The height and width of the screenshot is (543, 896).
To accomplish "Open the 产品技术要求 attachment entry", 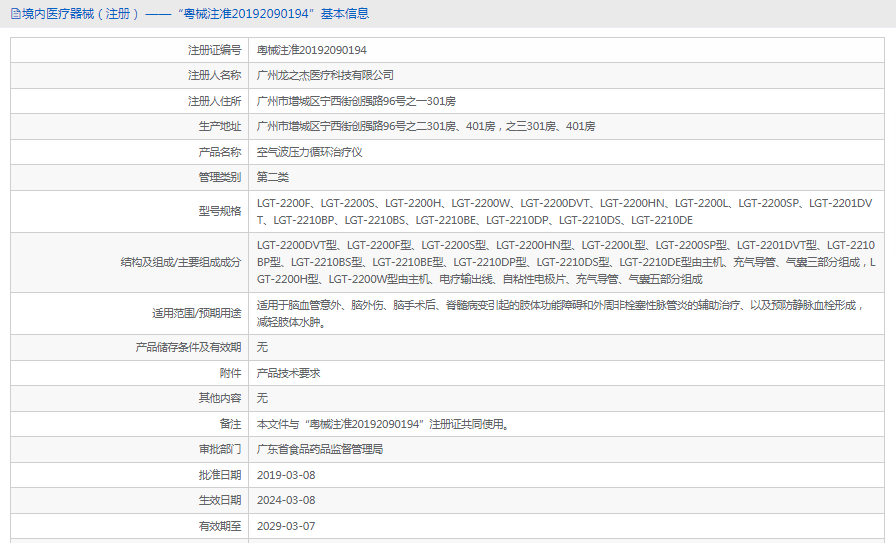I will tap(288, 373).
